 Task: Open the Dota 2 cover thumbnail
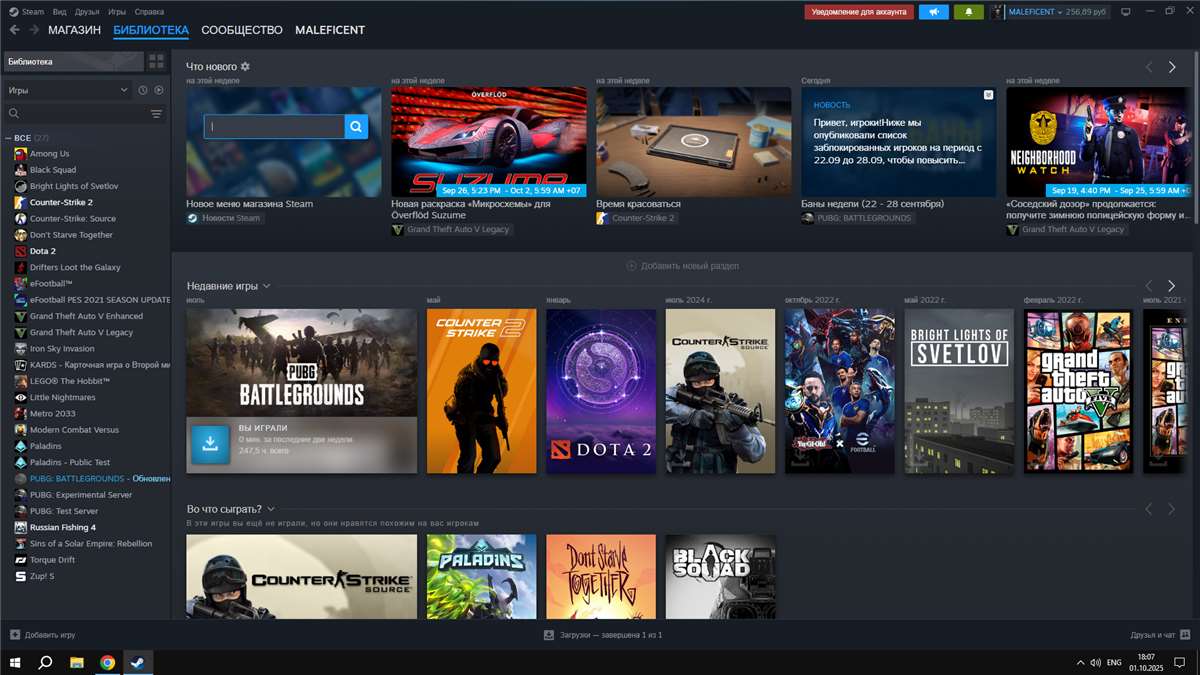click(601, 391)
